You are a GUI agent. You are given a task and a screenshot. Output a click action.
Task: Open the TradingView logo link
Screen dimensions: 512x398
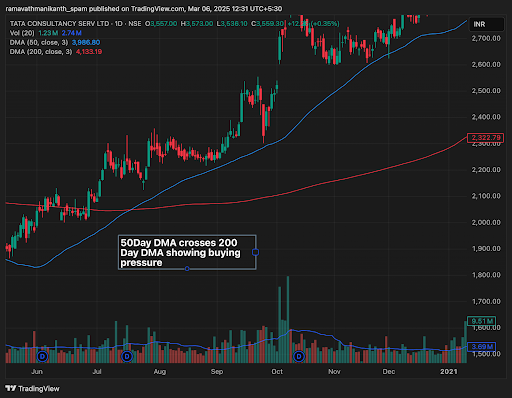click(32, 388)
